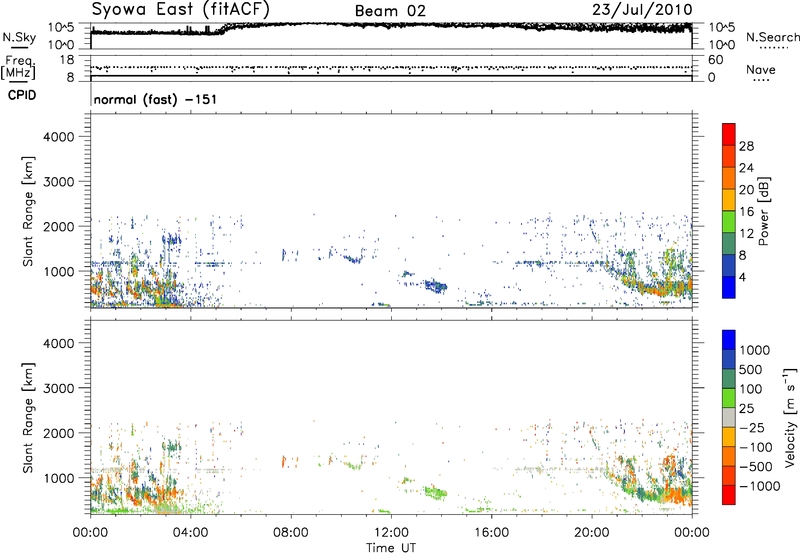Click the 'Beam 02' heading

(x=390, y=11)
